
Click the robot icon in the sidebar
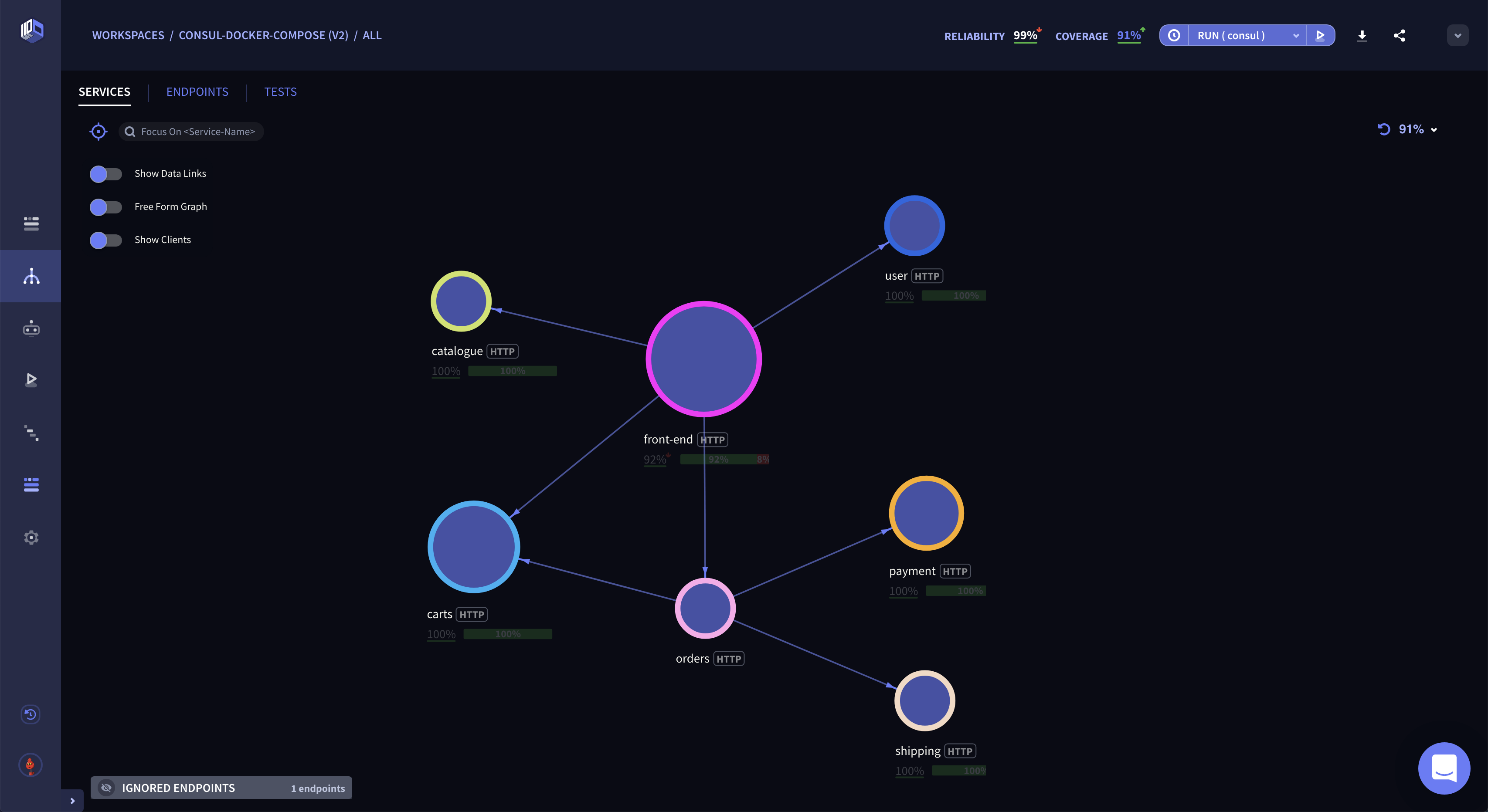[x=31, y=328]
